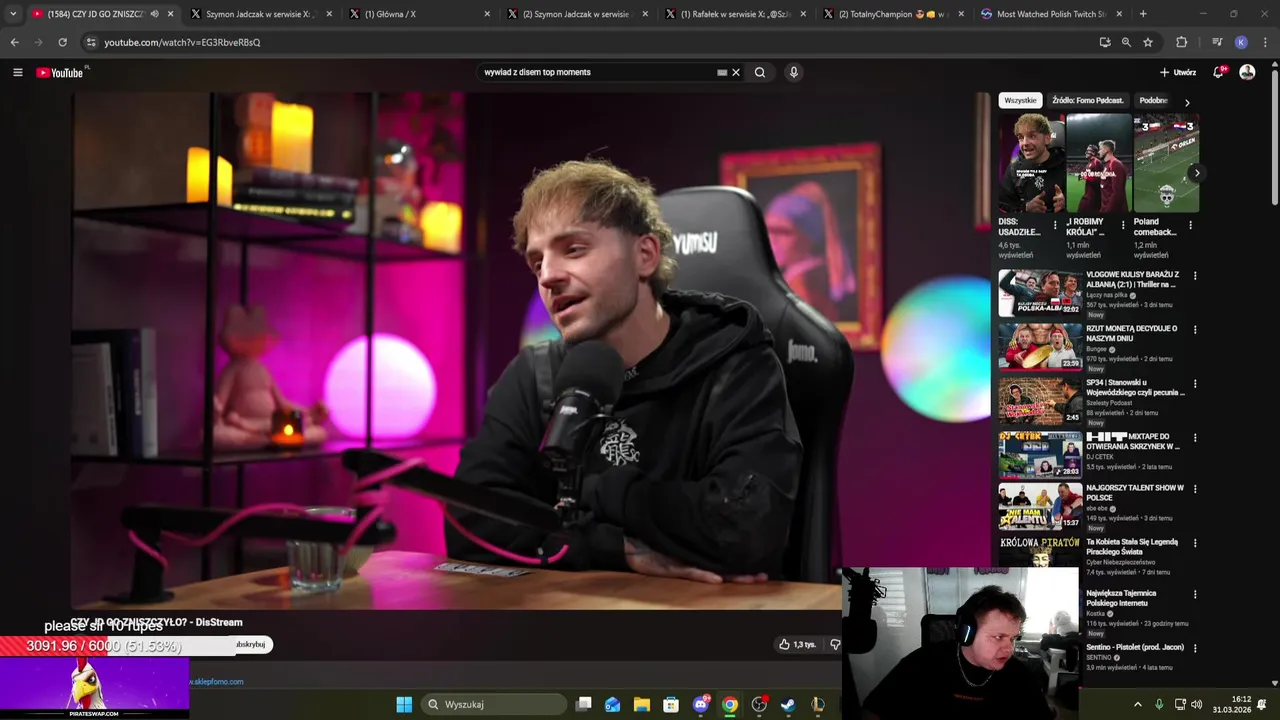Open Steam from the taskbar
Screen dimensions: 1280x720
coord(788,704)
